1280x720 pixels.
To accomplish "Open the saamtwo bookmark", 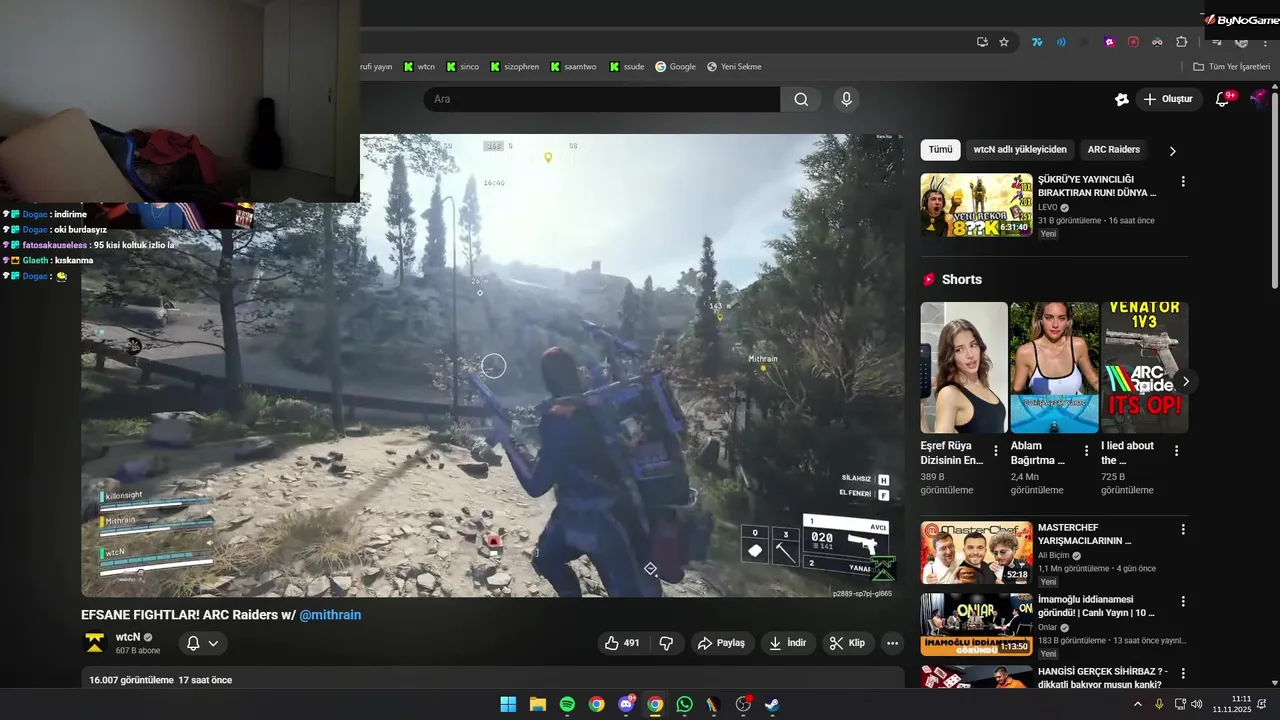I will tap(572, 67).
